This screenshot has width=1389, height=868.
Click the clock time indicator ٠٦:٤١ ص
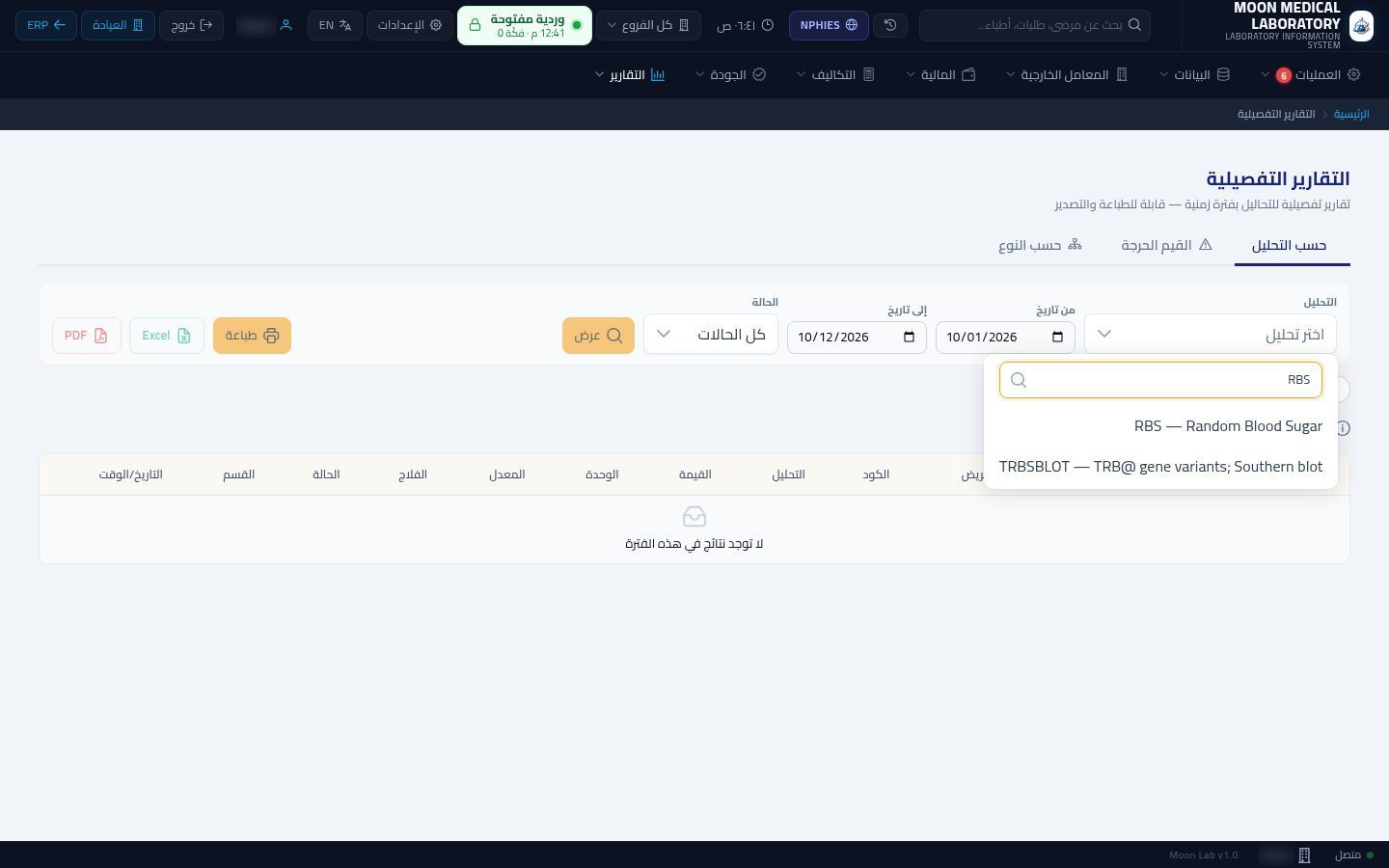tap(745, 25)
